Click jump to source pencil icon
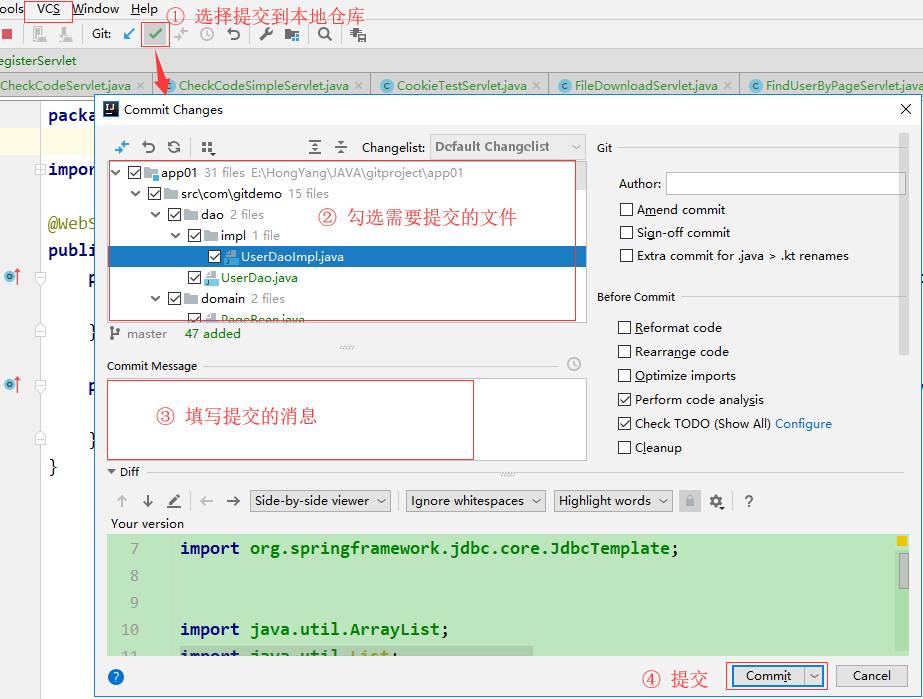The width and height of the screenshot is (923, 699). click(174, 501)
